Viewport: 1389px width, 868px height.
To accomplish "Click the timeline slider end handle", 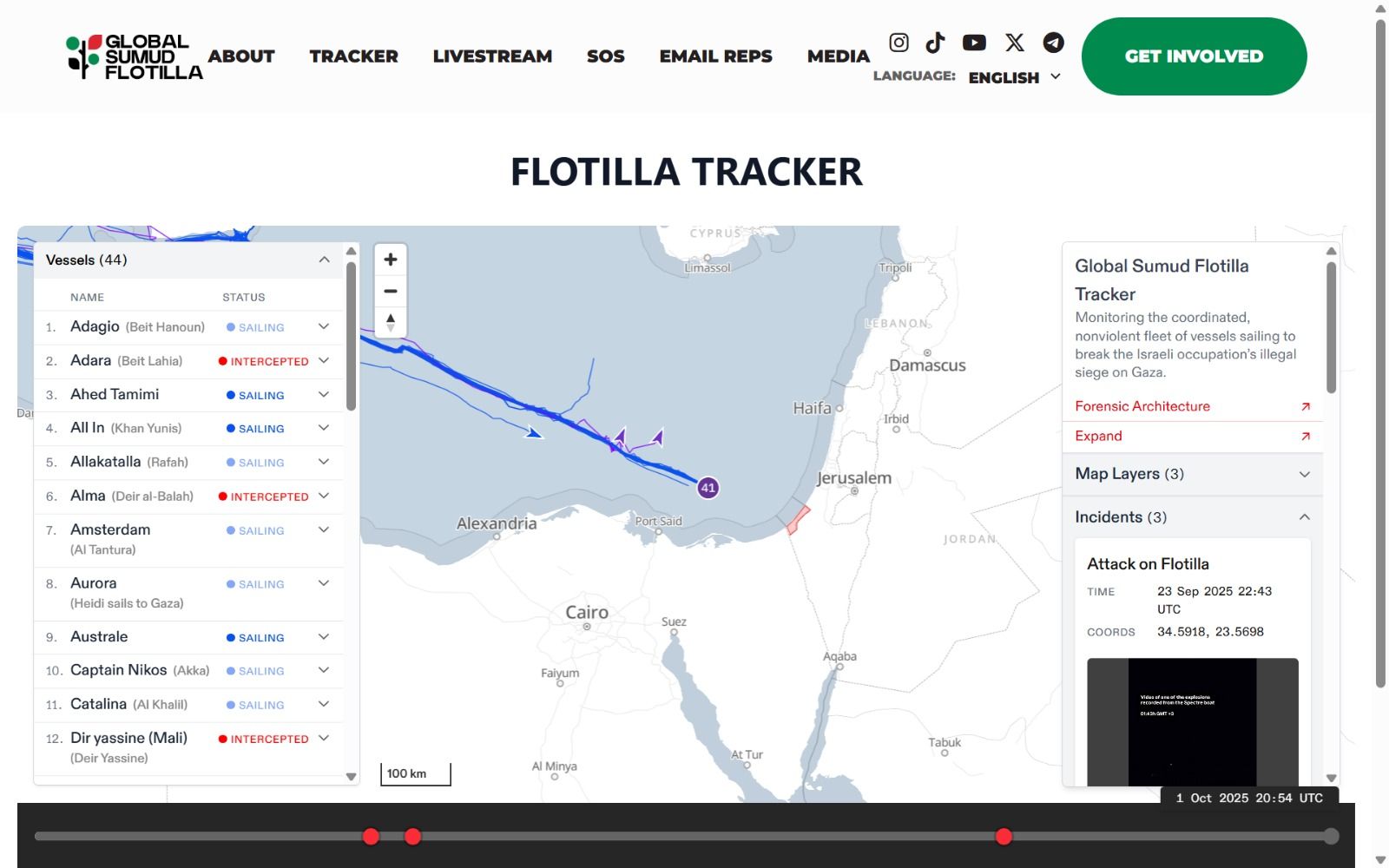I will pos(1331,836).
